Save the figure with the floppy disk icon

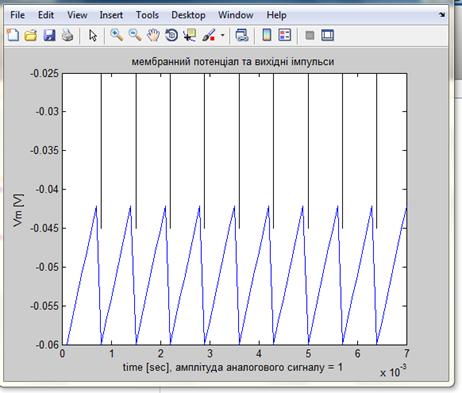[x=49, y=35]
